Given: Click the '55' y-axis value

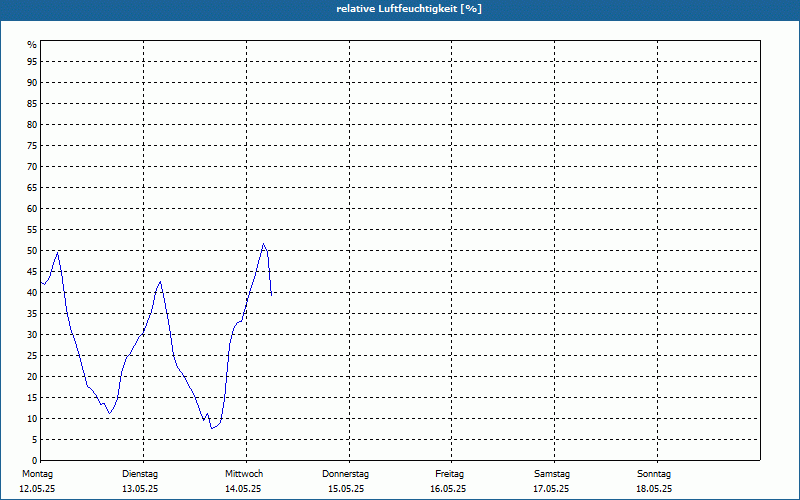Looking at the screenshot, I should click(32, 230).
